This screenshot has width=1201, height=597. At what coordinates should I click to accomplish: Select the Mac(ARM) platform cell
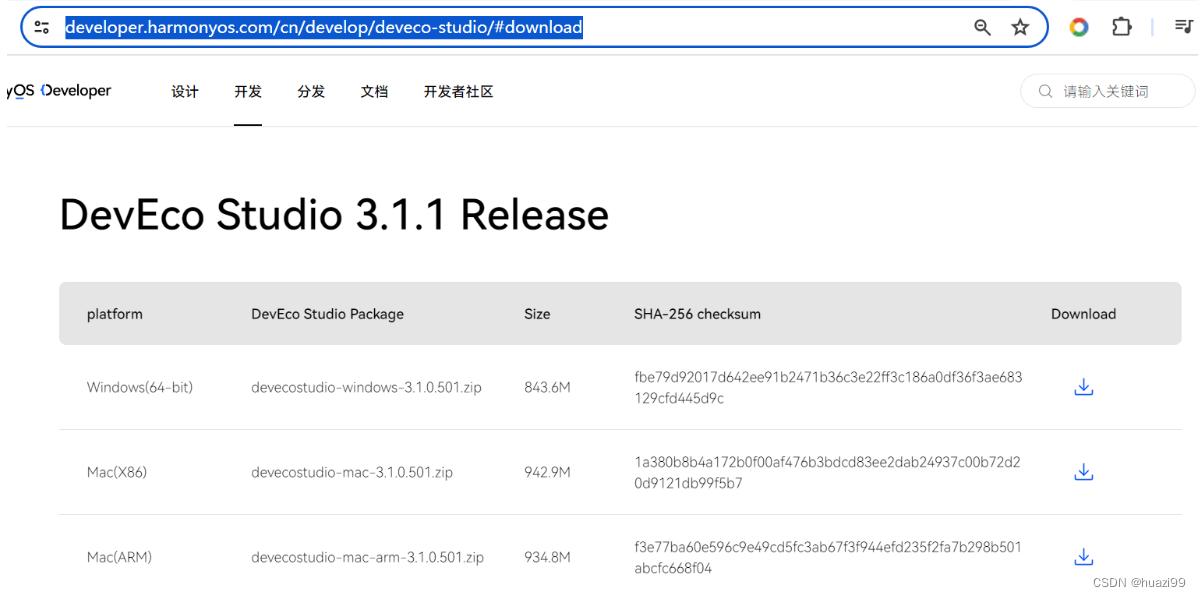pyautogui.click(x=119, y=557)
